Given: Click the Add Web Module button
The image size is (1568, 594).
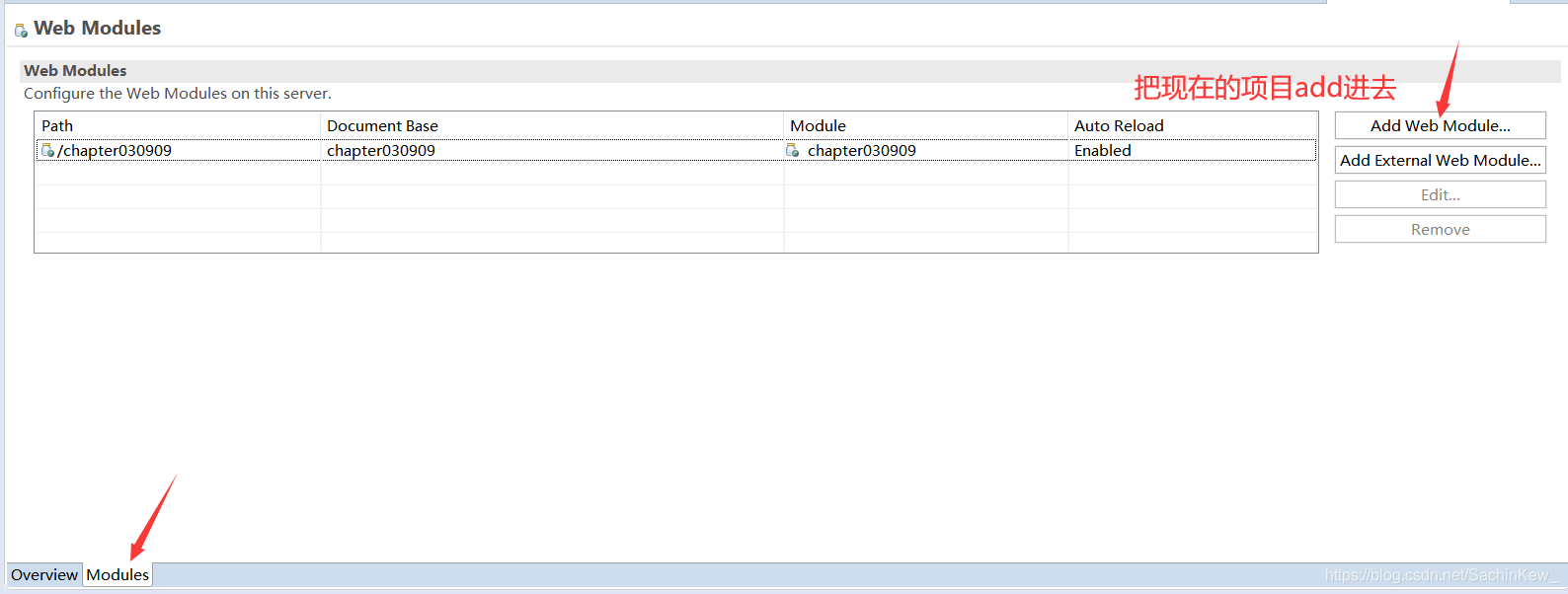Looking at the screenshot, I should 1440,125.
